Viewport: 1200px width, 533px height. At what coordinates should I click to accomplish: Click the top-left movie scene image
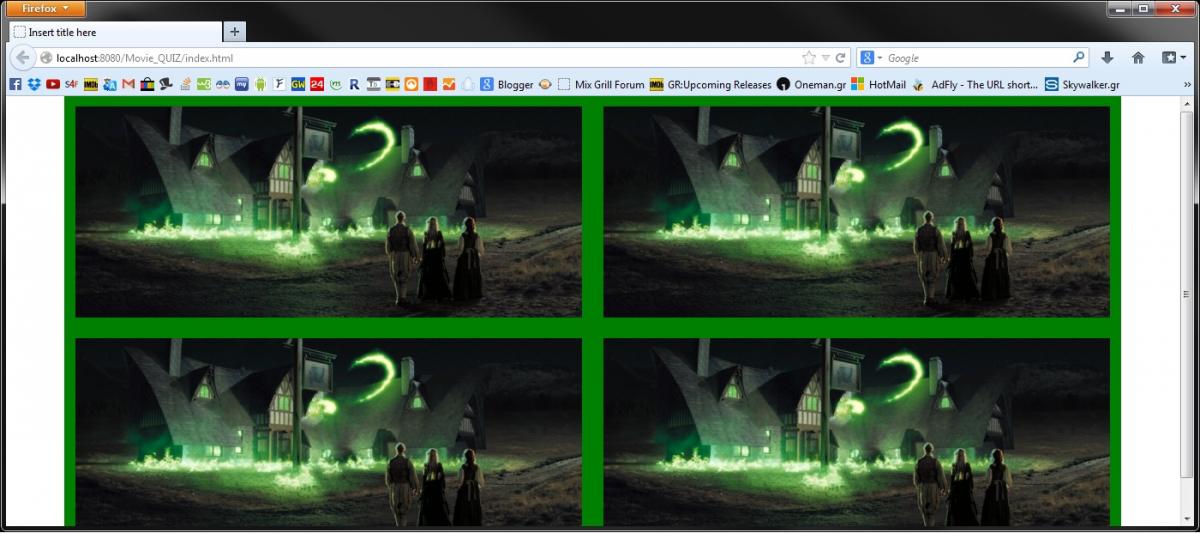pyautogui.click(x=329, y=212)
